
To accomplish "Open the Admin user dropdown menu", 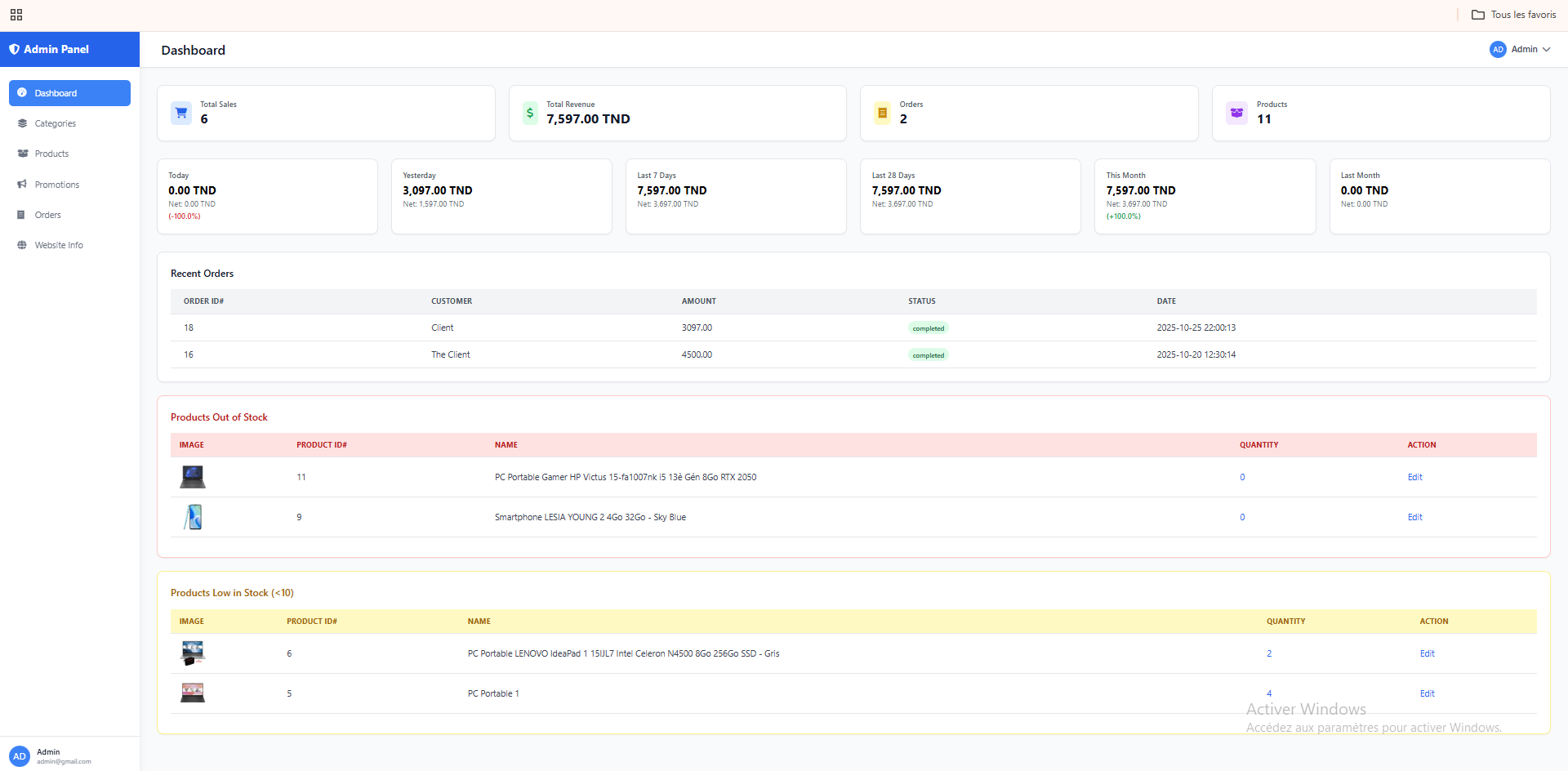I will point(1519,49).
